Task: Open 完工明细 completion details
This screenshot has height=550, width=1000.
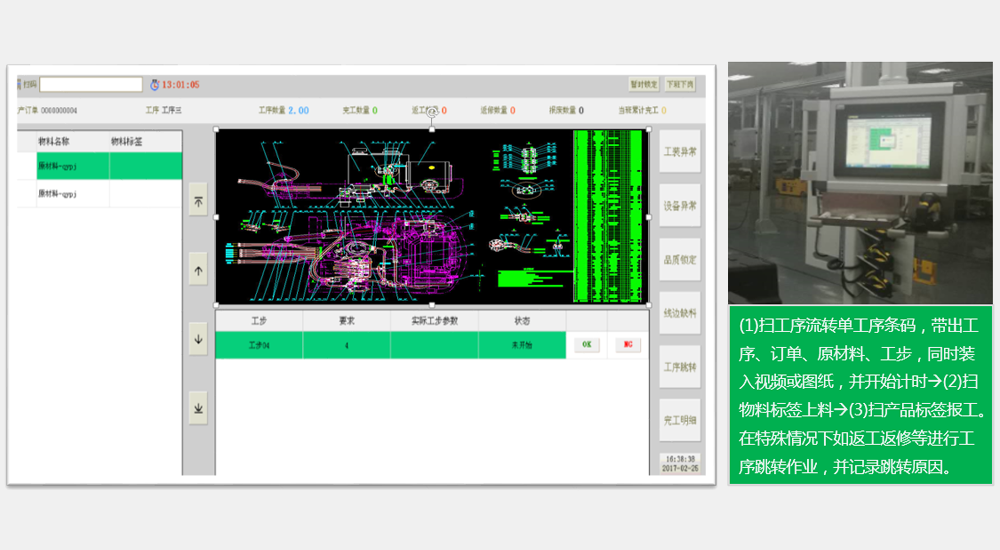Action: click(x=680, y=420)
